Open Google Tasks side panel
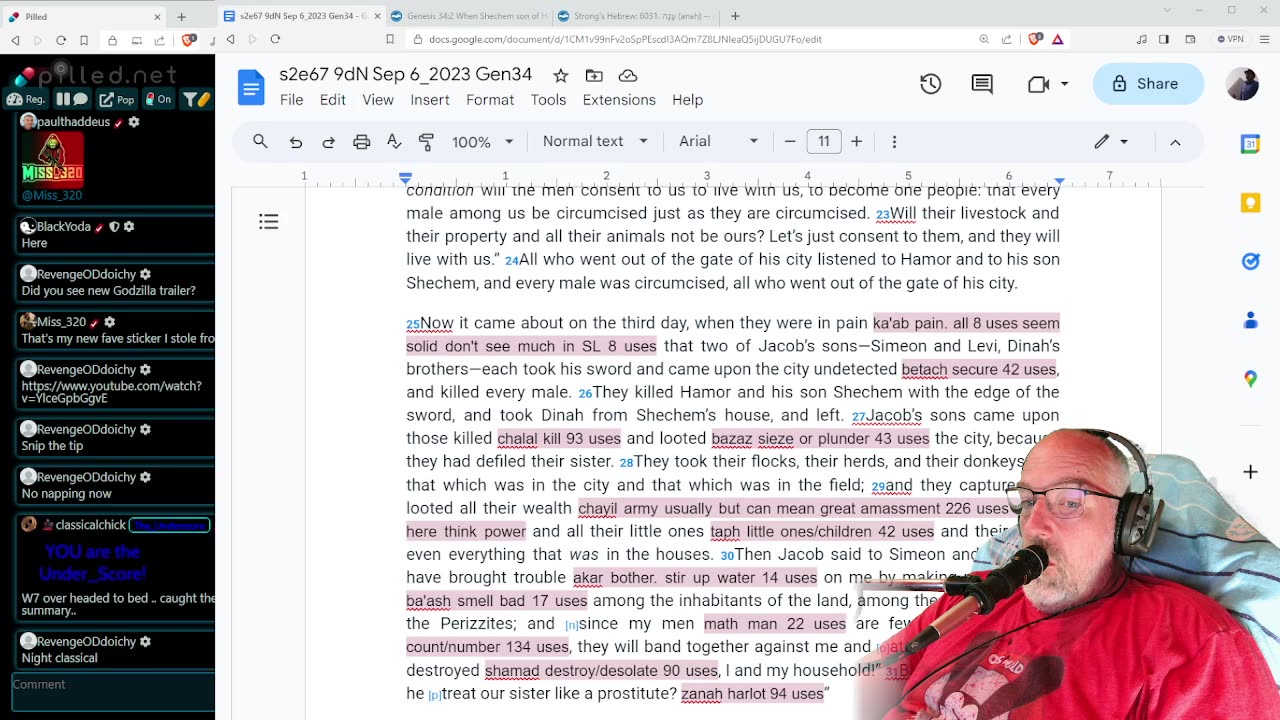The image size is (1280, 720). (1250, 261)
